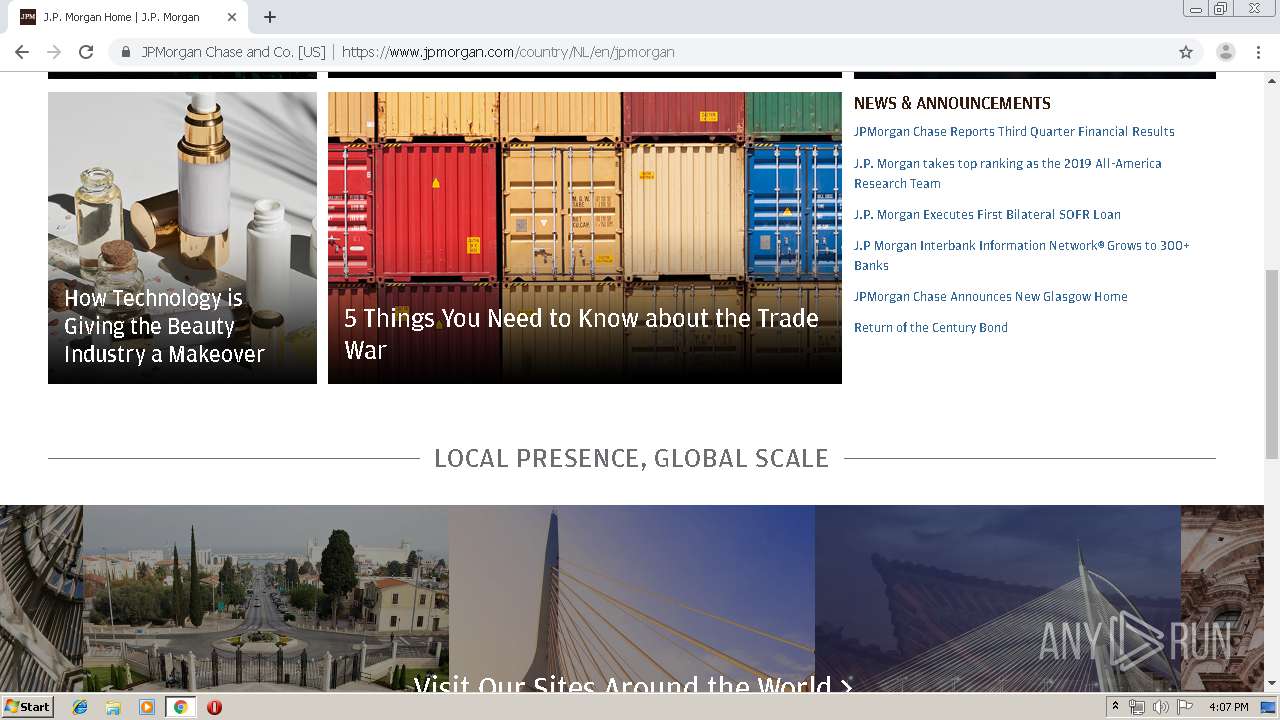Open the Opera icon in the taskbar
The width and height of the screenshot is (1280, 720).
(x=214, y=707)
